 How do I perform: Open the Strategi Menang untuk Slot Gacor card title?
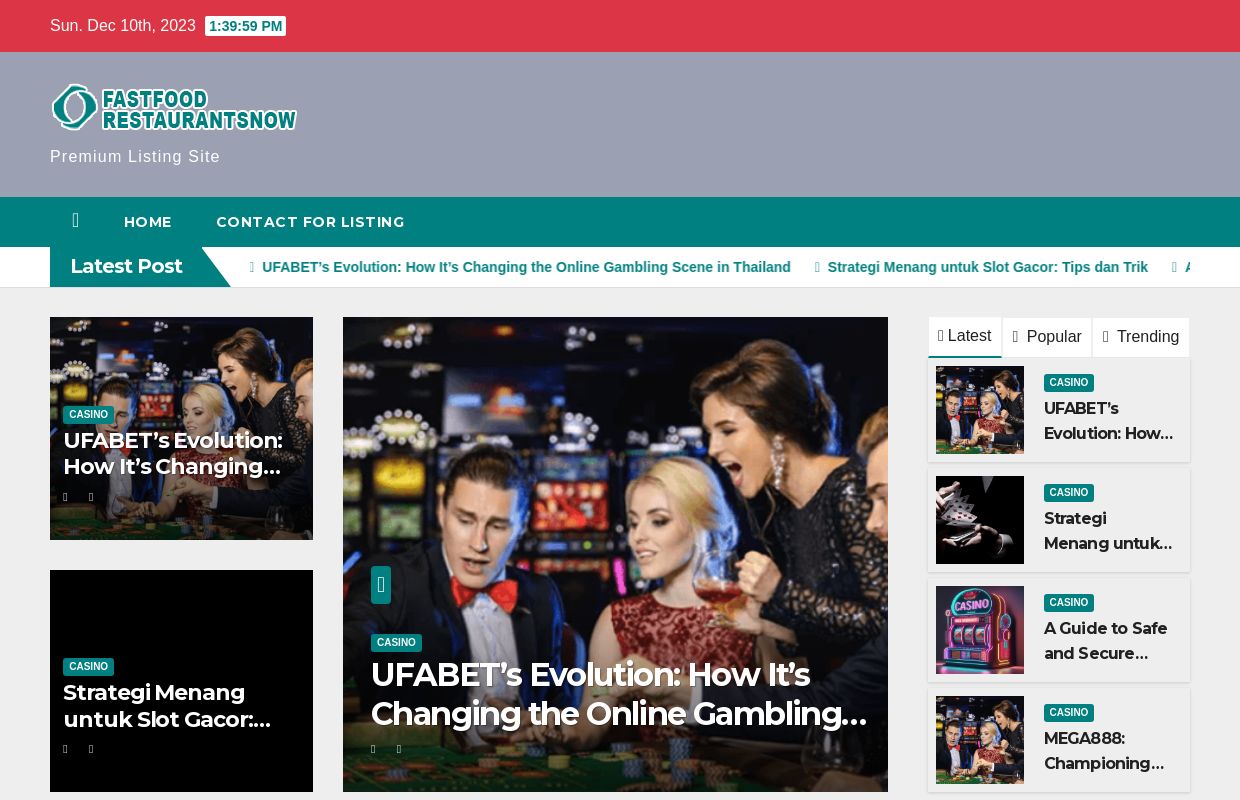(166, 706)
